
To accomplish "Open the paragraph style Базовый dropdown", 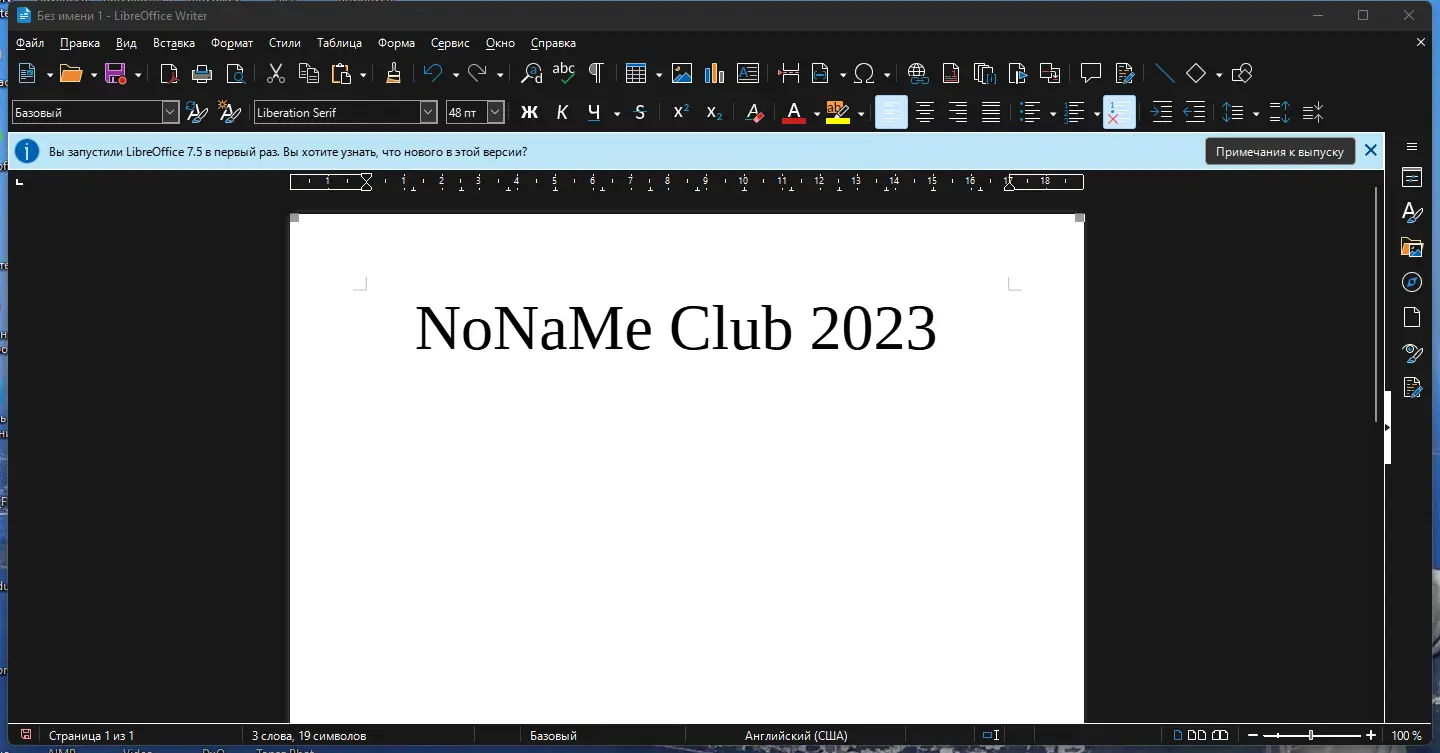I will (170, 112).
